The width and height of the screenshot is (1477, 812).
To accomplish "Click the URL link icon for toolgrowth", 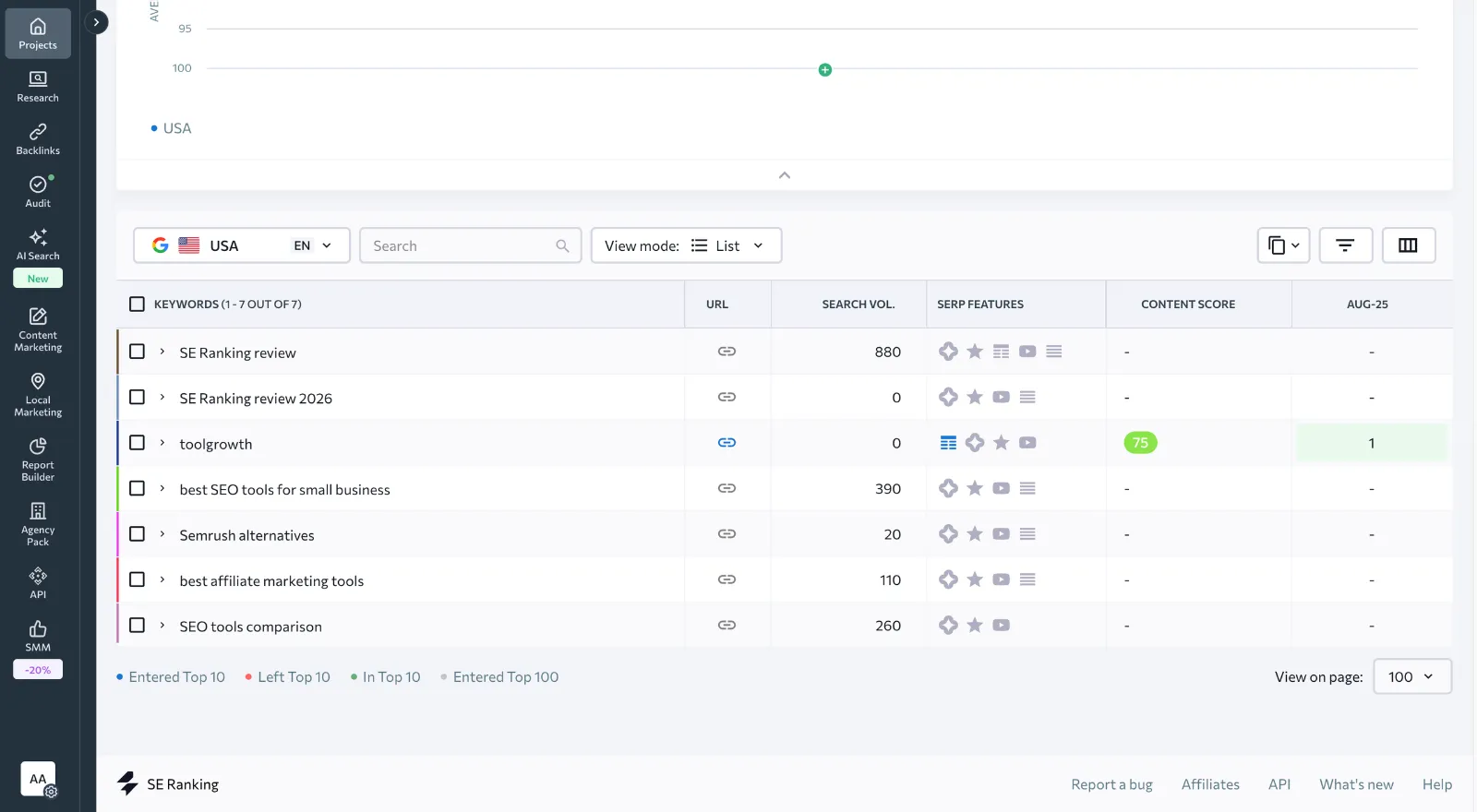I will click(726, 443).
